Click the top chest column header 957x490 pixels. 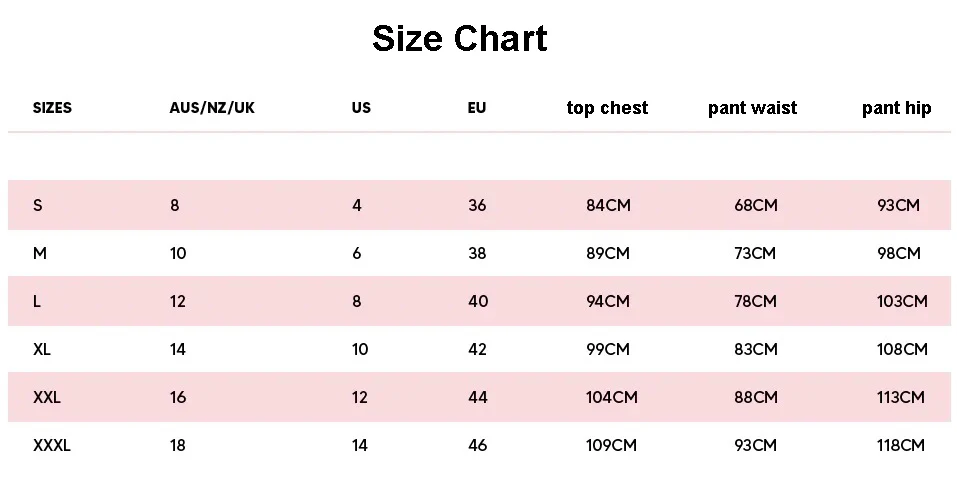(x=607, y=108)
